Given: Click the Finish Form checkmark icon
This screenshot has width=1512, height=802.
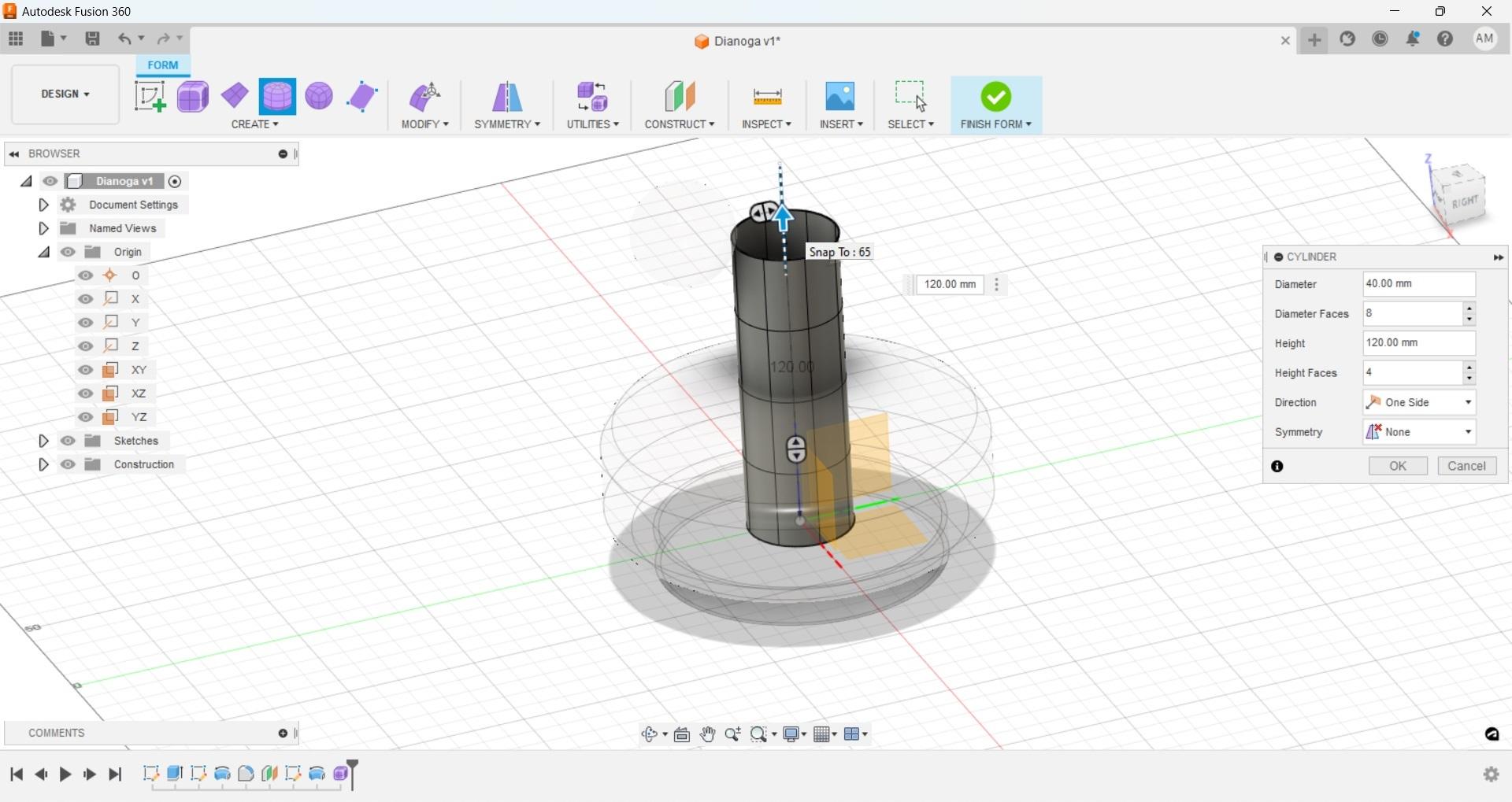Looking at the screenshot, I should click(x=995, y=94).
